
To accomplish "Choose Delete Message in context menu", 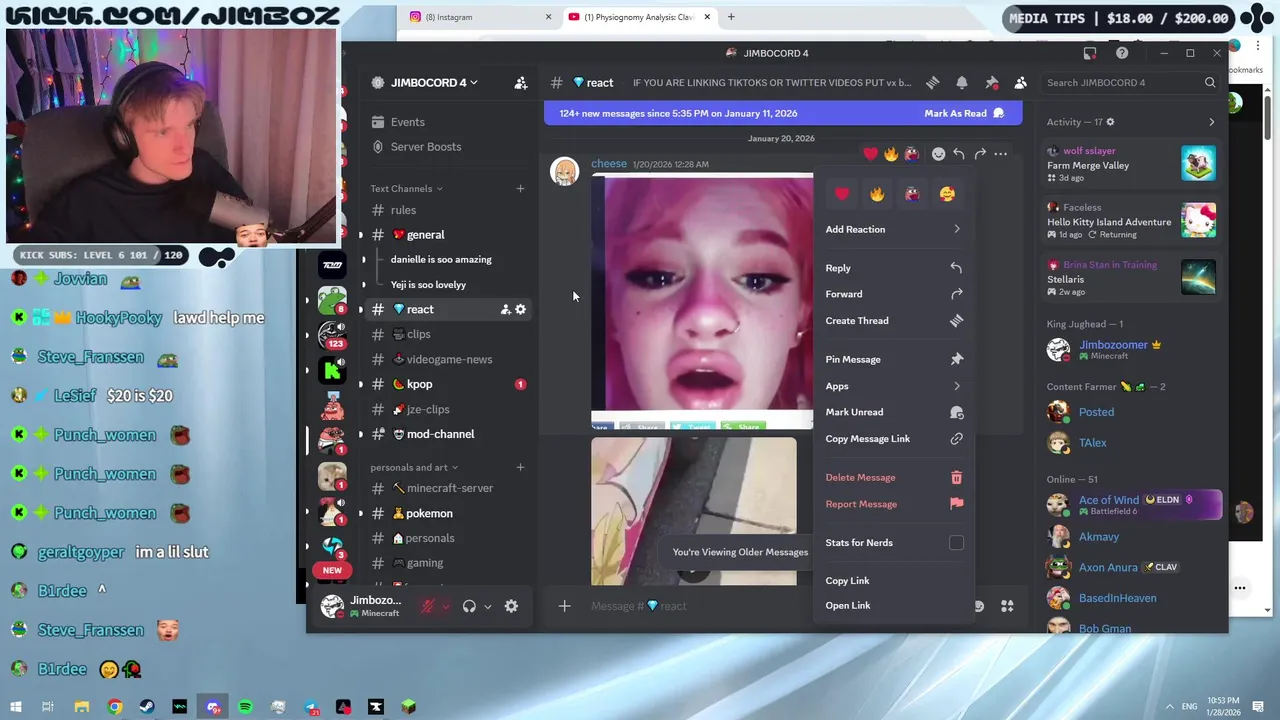I will (894, 478).
